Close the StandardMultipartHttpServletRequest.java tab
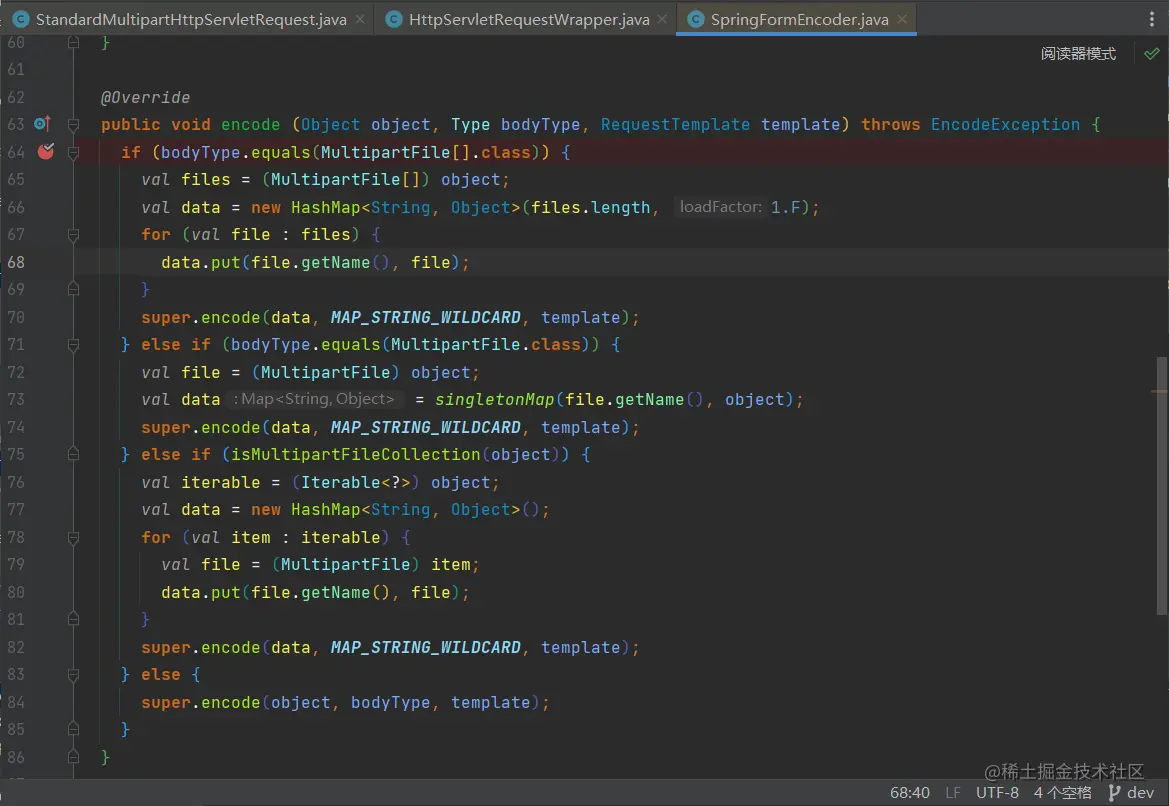 (x=360, y=19)
